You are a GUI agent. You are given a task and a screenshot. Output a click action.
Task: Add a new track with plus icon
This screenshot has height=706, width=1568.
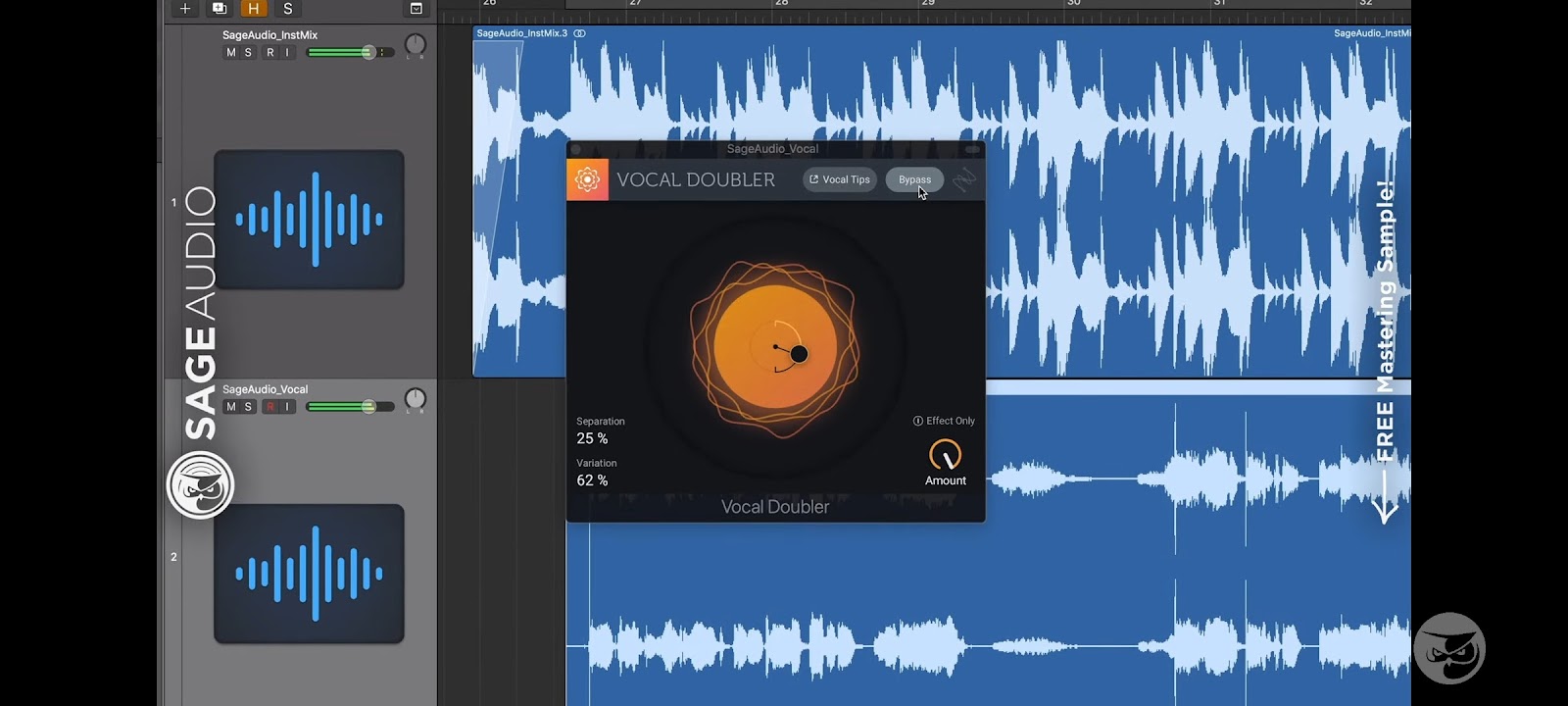(x=184, y=9)
